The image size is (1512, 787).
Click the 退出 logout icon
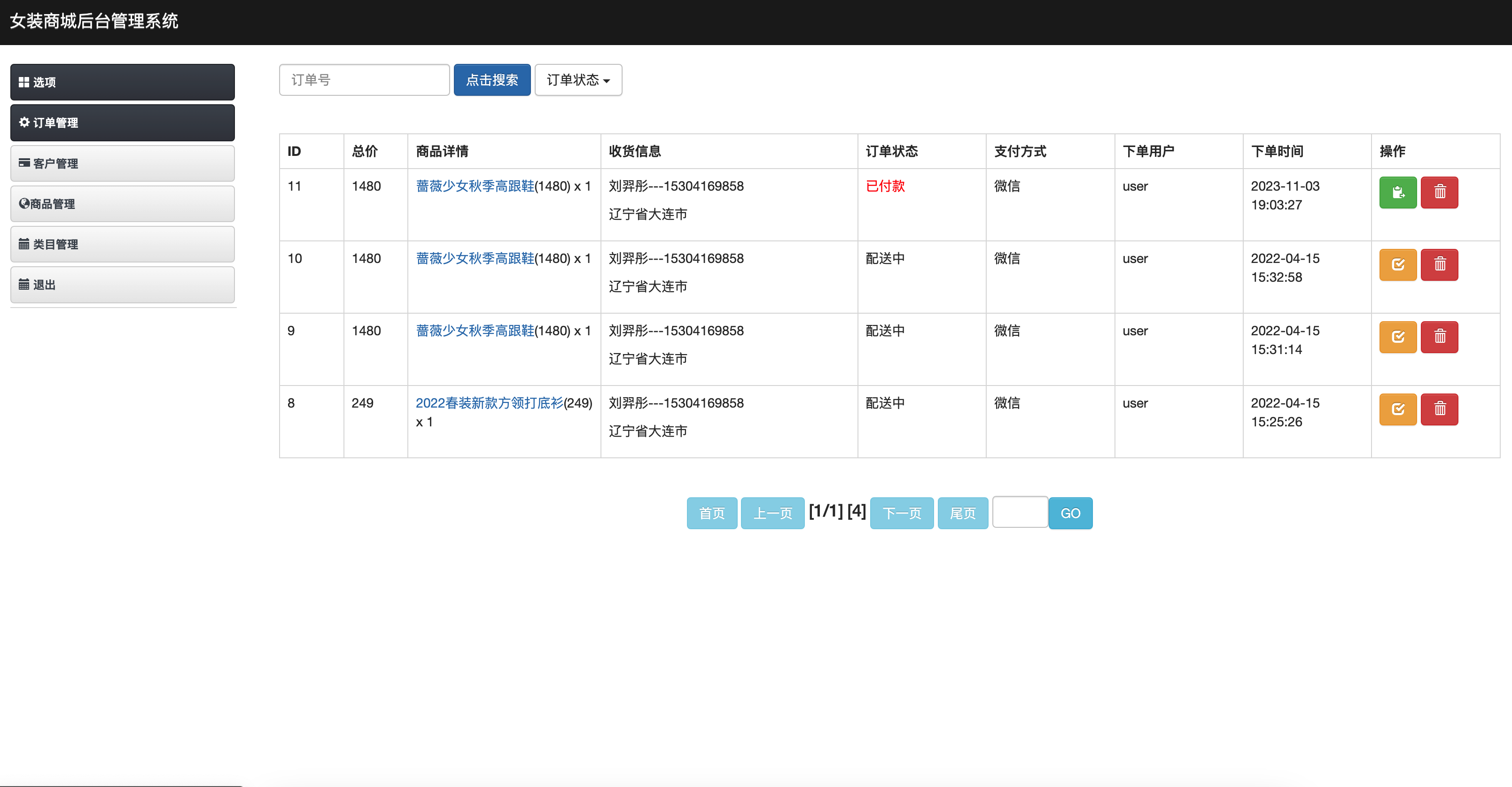click(24, 285)
